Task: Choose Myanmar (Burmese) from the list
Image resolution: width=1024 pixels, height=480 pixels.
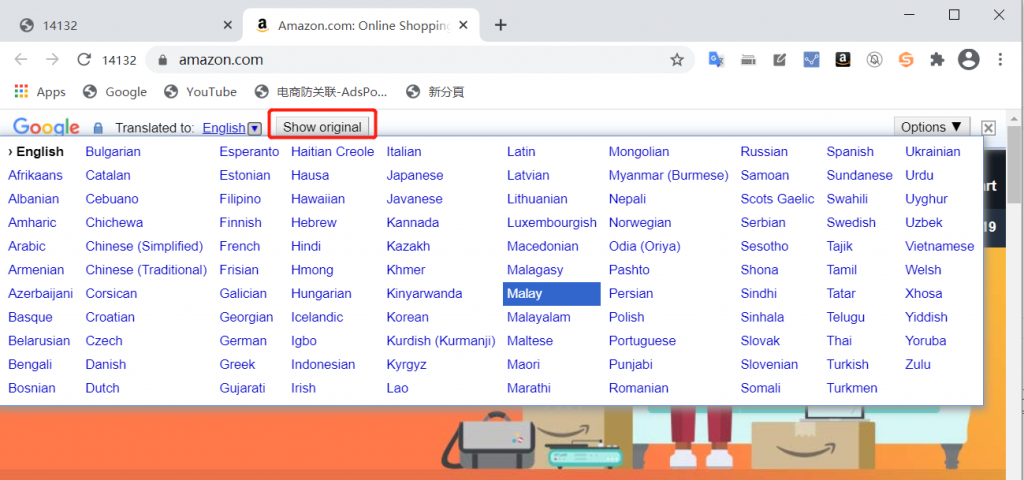Action: [x=668, y=176]
